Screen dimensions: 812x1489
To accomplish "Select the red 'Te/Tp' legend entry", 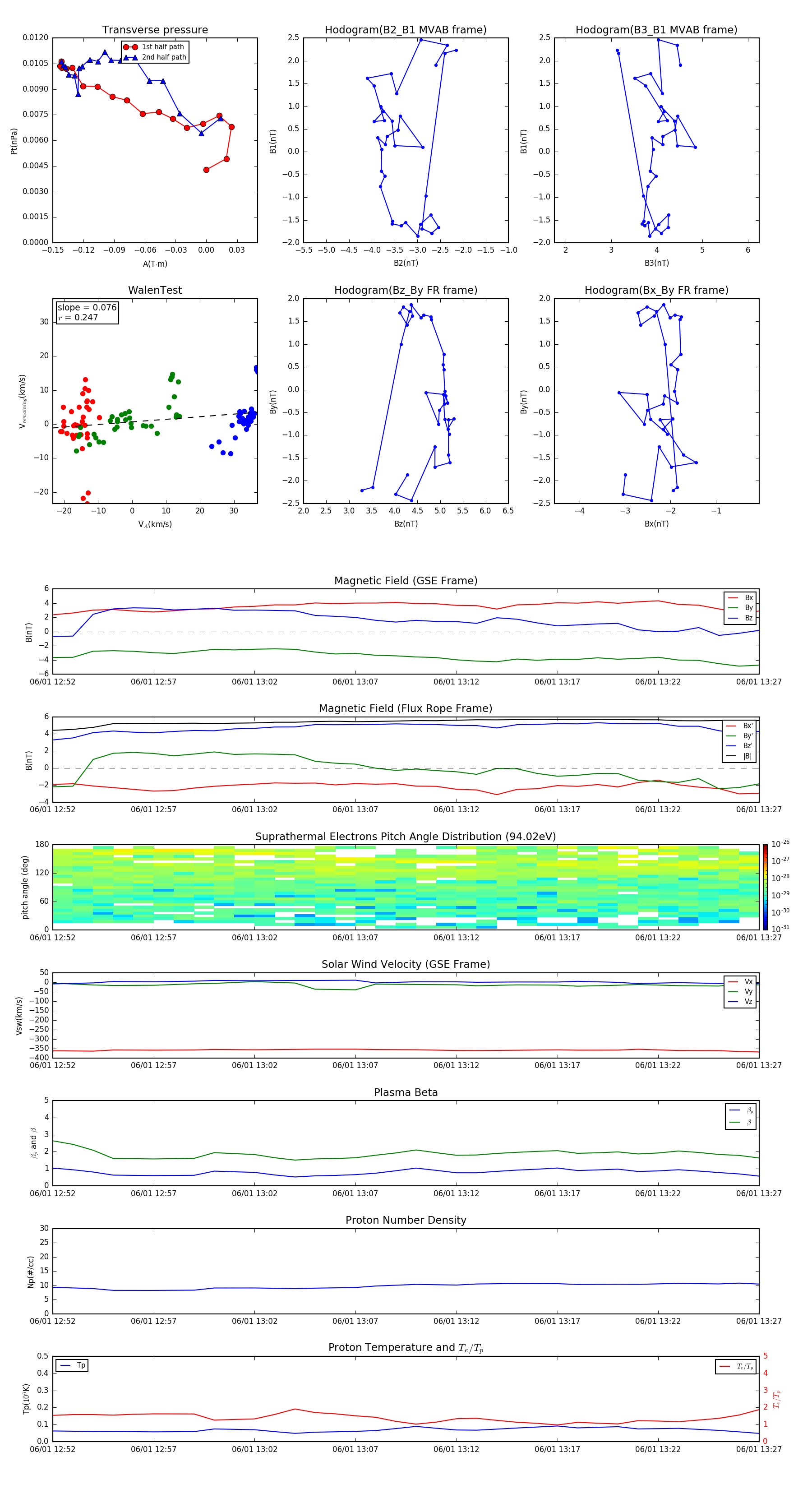I will point(737,1366).
